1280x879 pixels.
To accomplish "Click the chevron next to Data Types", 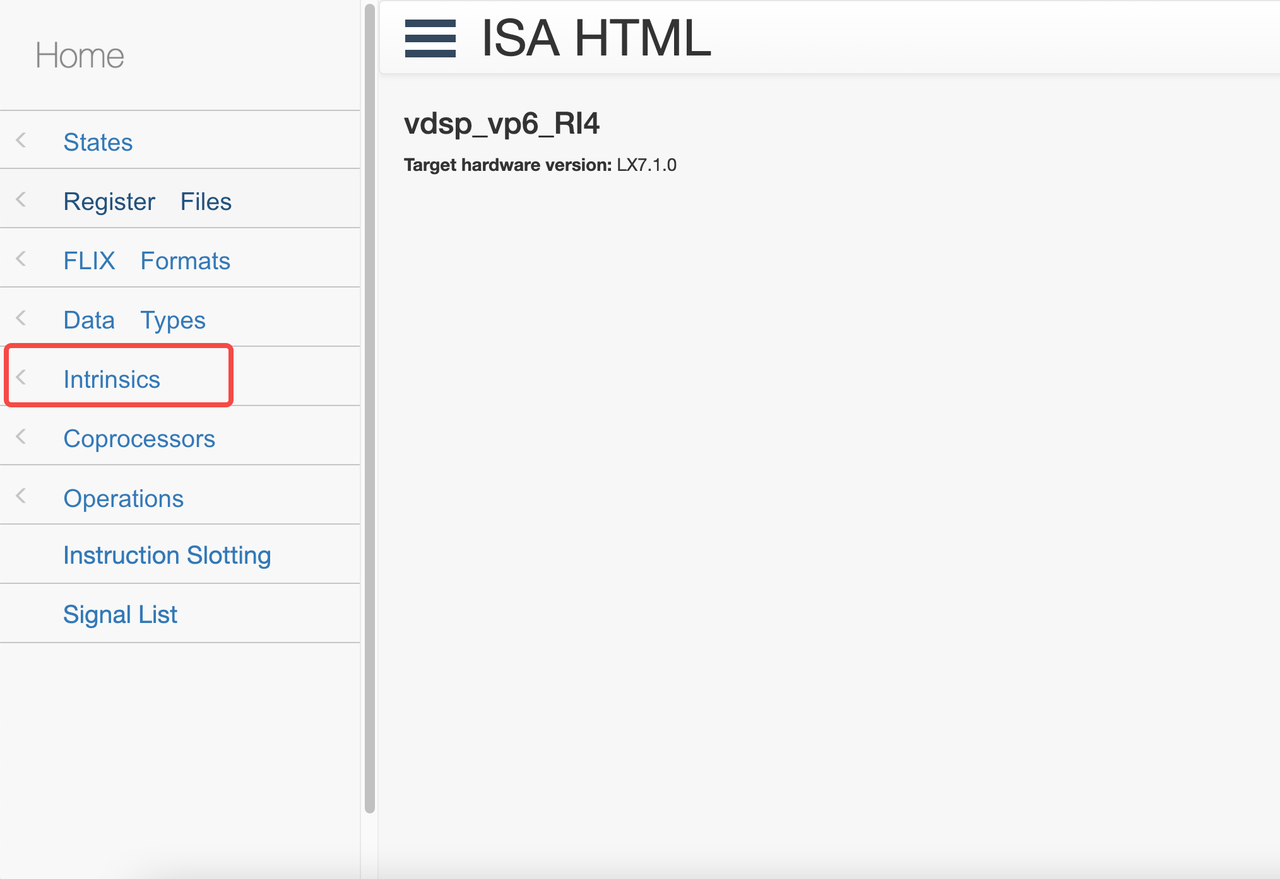I will tap(21, 319).
